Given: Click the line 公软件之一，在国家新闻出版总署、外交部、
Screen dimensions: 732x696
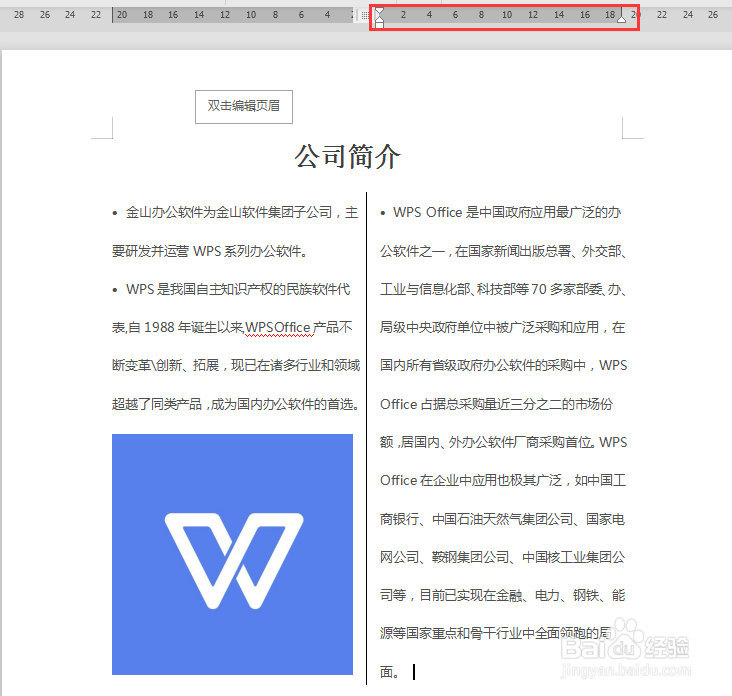Looking at the screenshot, I should coord(503,251).
